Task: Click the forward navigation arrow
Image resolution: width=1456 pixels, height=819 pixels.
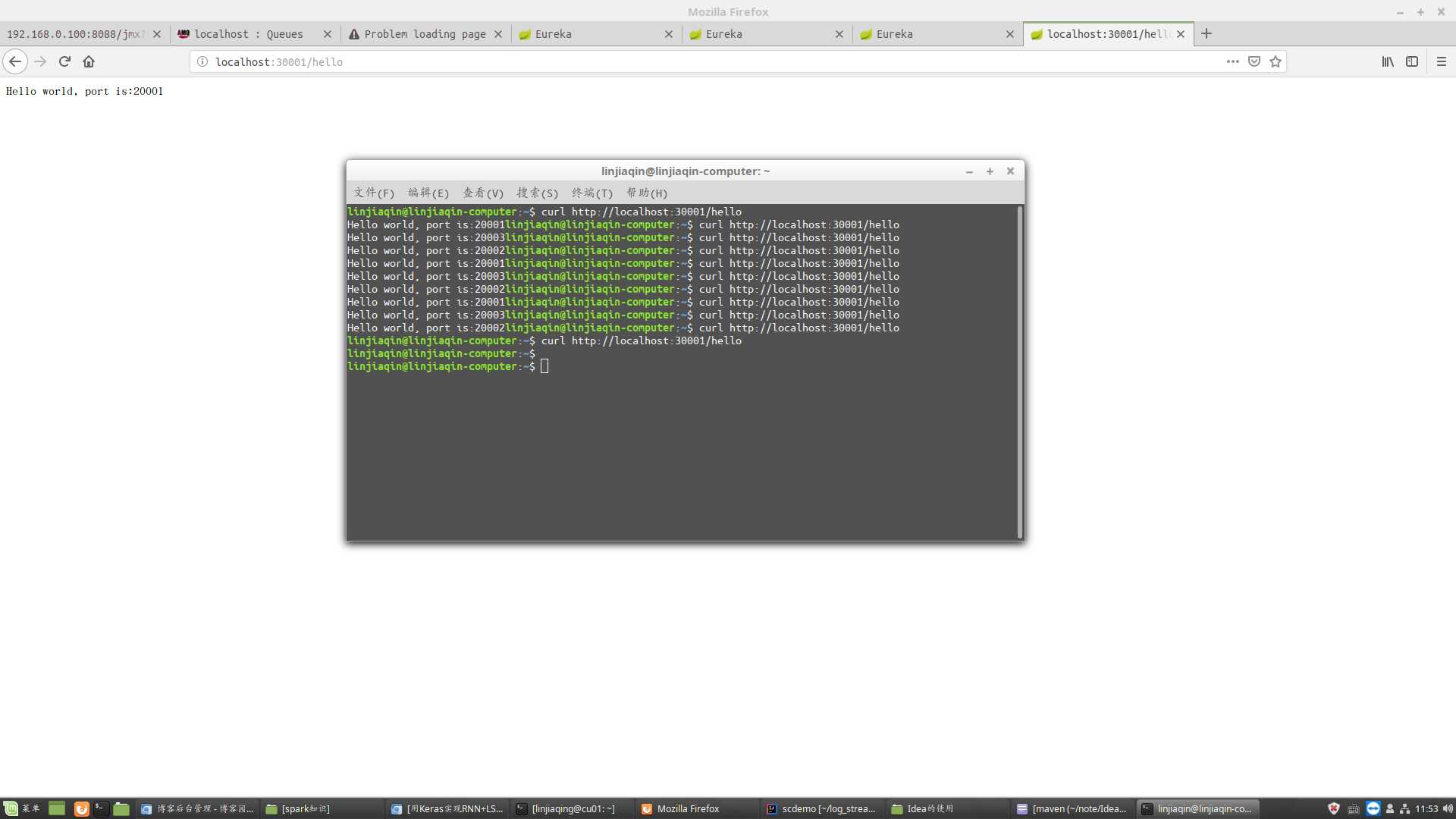Action: click(39, 61)
